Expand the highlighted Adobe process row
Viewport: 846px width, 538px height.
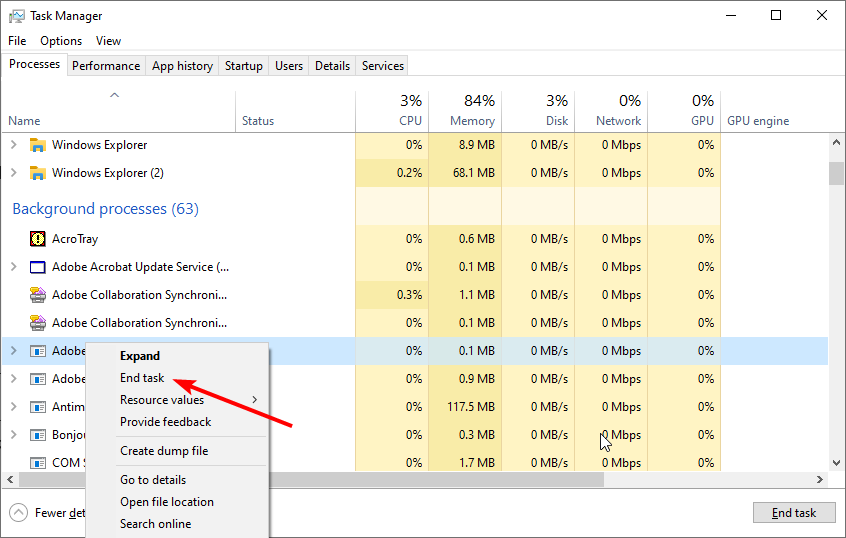tap(13, 351)
